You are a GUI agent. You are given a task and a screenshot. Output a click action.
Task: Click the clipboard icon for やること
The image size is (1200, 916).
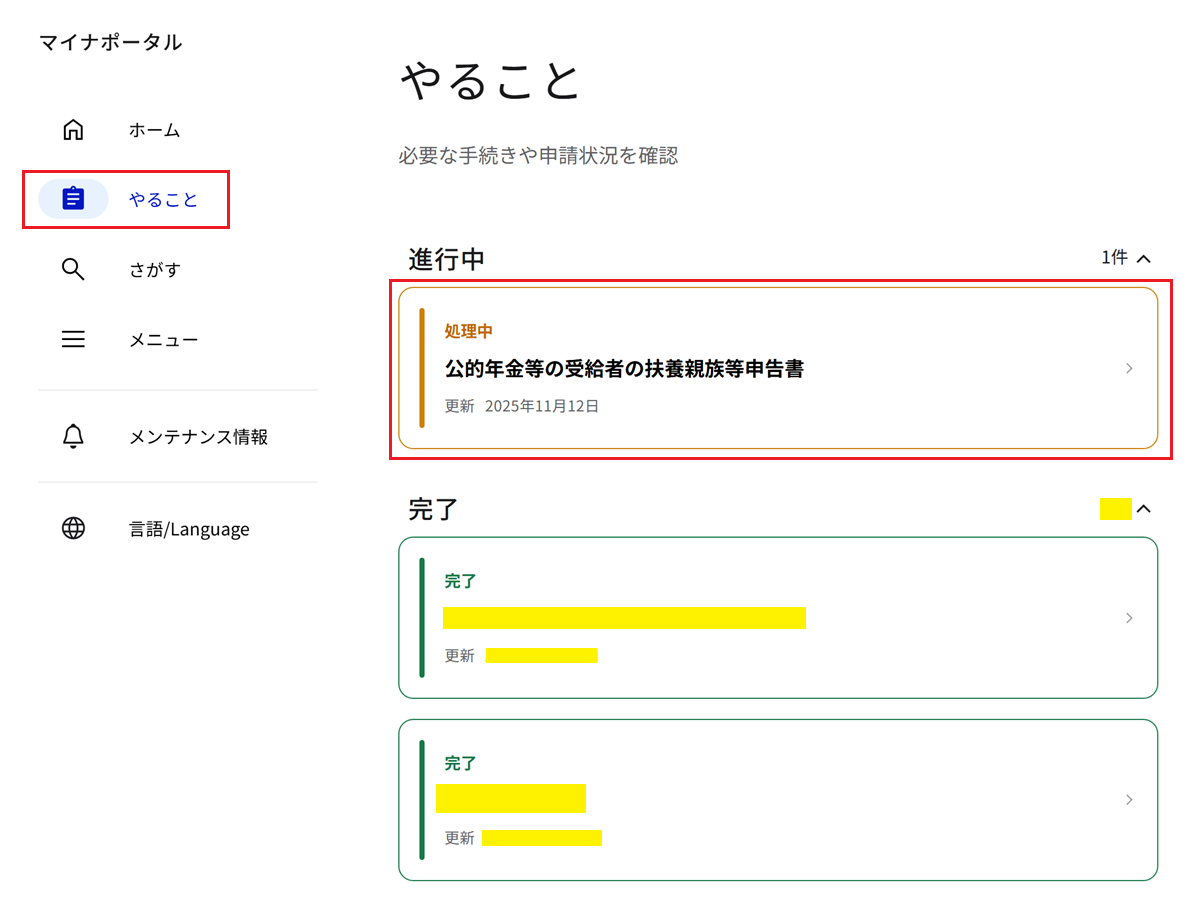coord(73,199)
